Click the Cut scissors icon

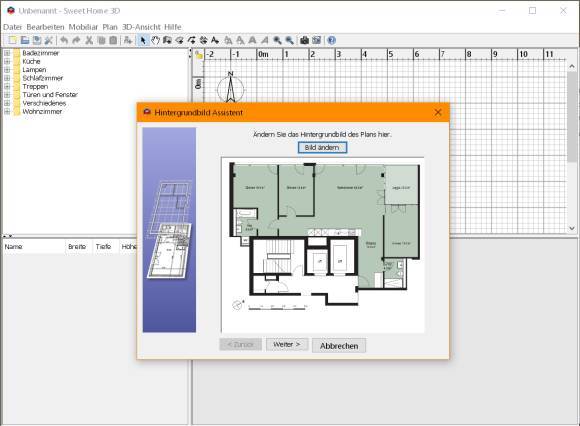[x=89, y=40]
